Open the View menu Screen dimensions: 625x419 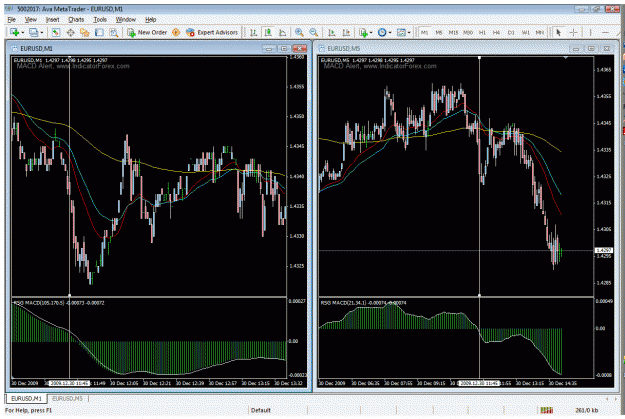[x=31, y=19]
